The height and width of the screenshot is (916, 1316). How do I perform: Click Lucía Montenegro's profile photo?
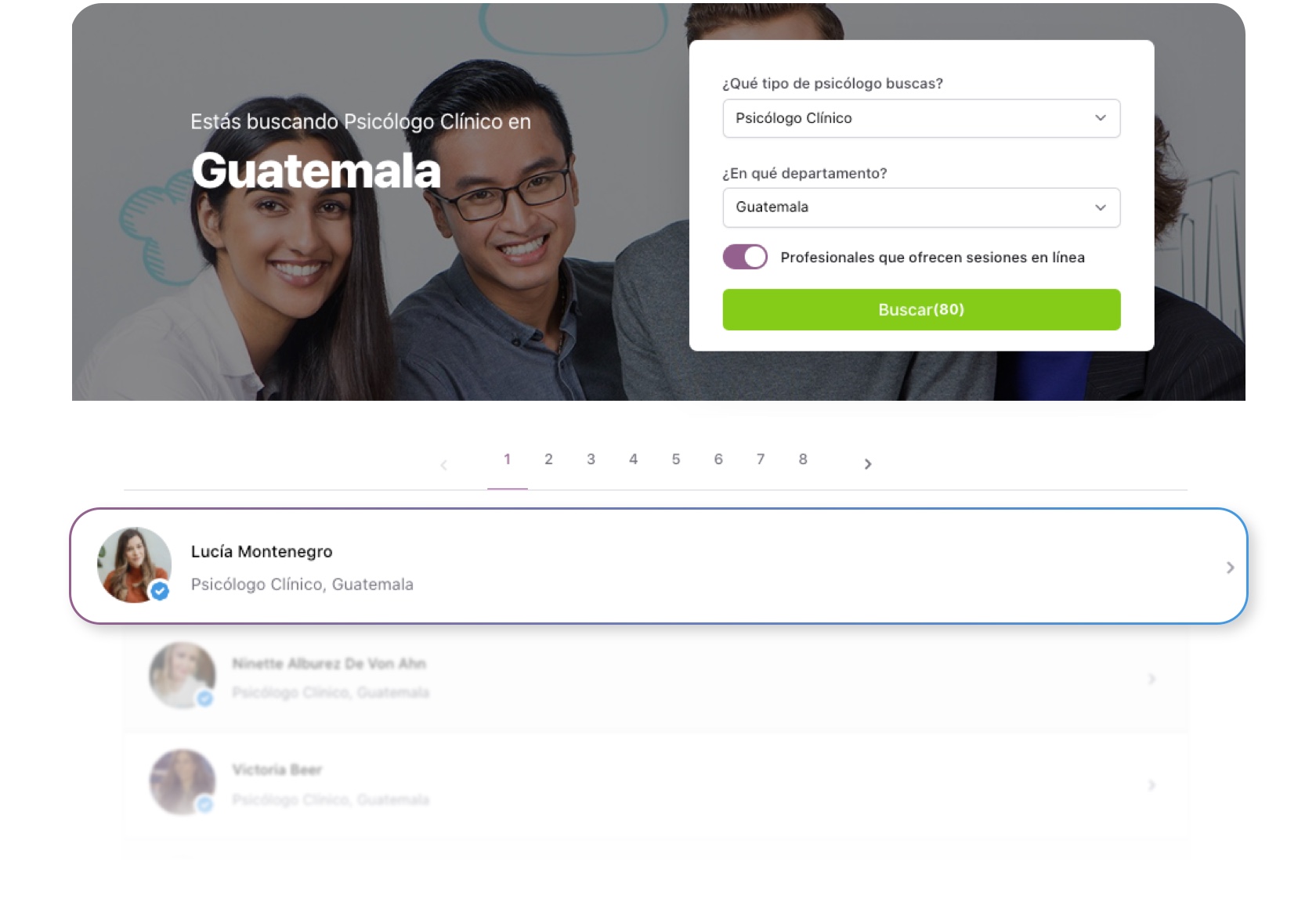pyautogui.click(x=134, y=565)
